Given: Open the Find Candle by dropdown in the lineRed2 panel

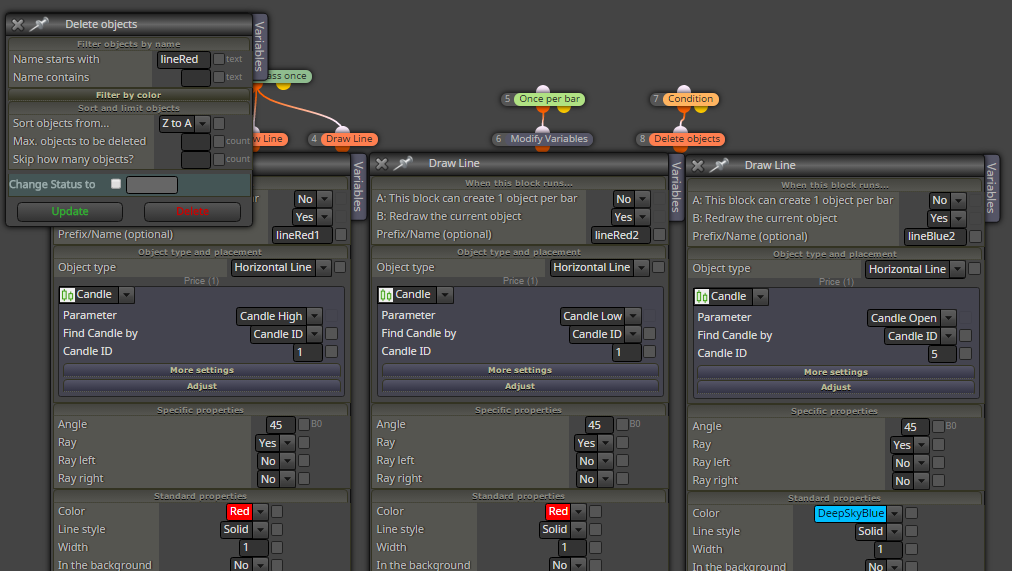Looking at the screenshot, I should click(x=605, y=334).
